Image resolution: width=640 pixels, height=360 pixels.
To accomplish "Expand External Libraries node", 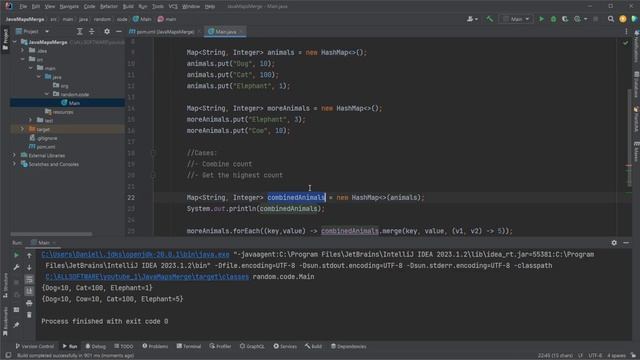I will tap(15, 155).
